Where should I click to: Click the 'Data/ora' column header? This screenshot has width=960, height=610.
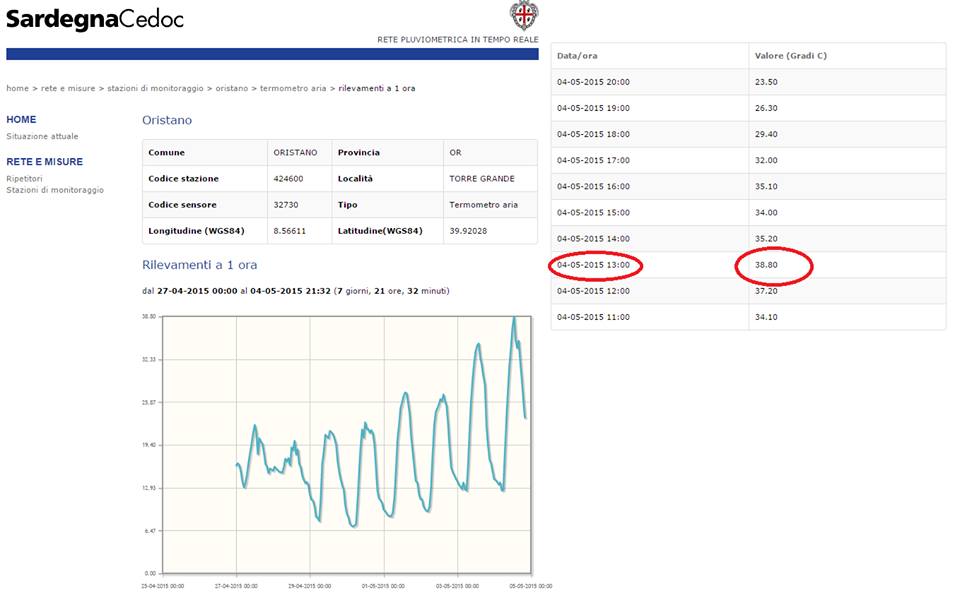click(577, 56)
